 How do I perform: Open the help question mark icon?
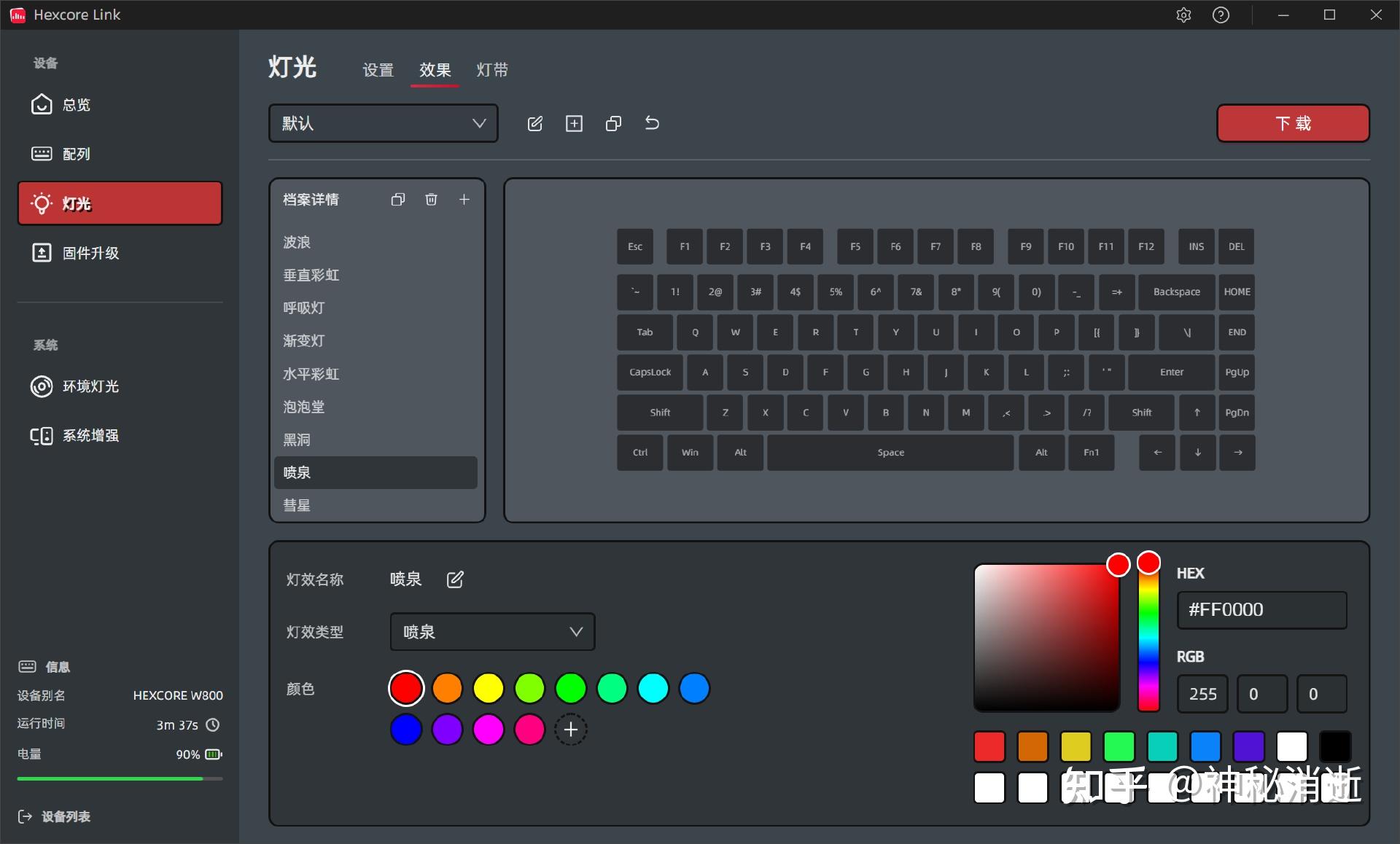point(1220,15)
